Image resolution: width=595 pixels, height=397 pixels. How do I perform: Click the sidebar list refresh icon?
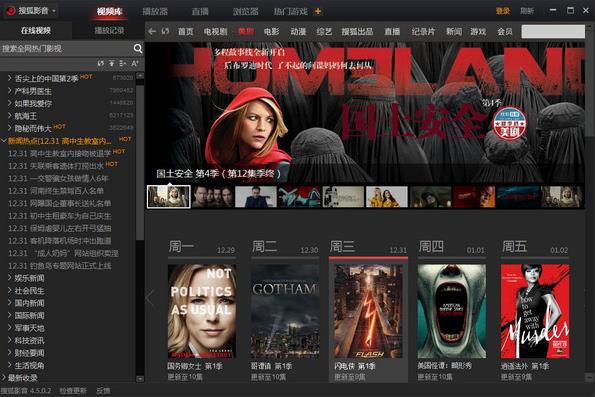[x=100, y=63]
